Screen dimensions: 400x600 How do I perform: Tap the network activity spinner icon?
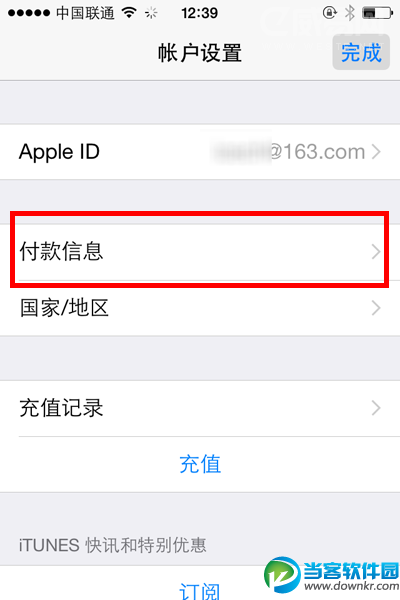coord(151,13)
